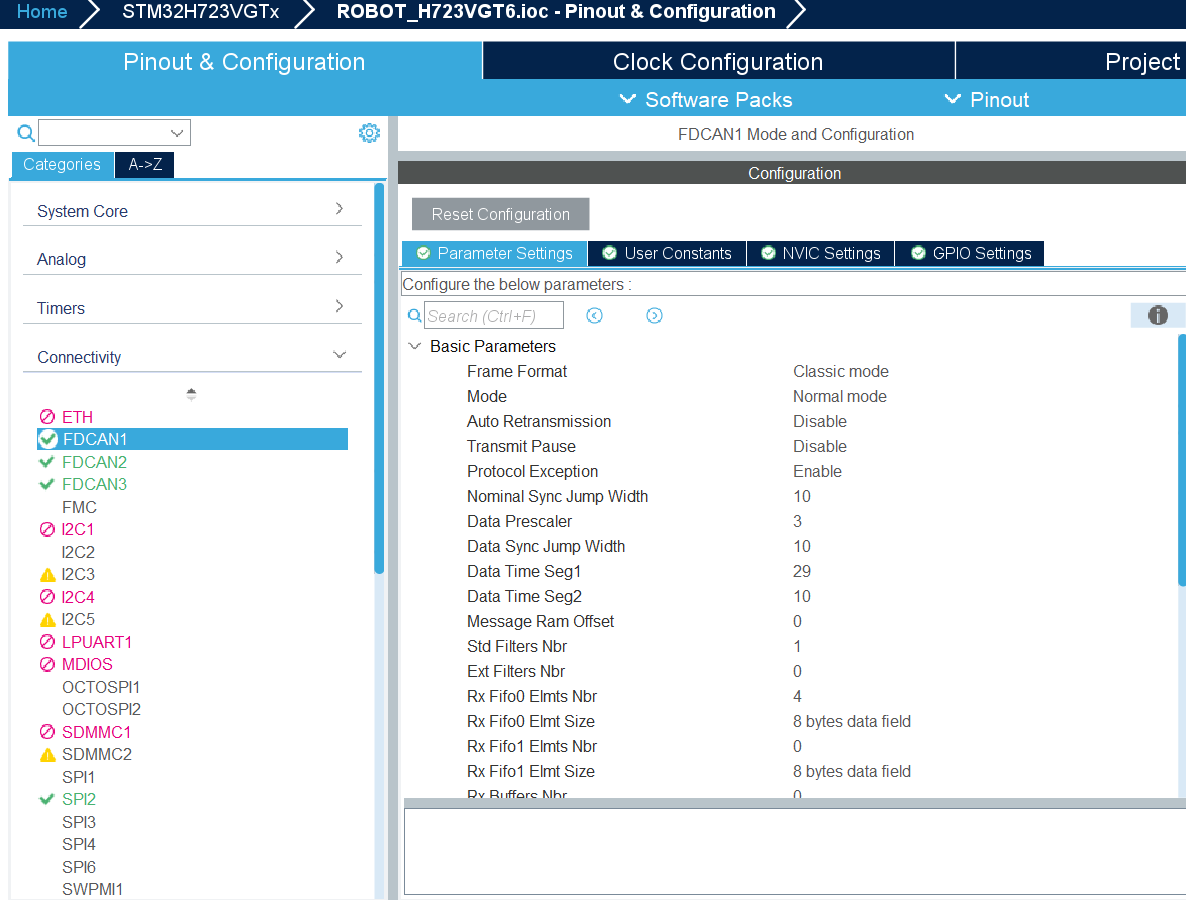Click the green check icon beside FDCAN3
The image size is (1186, 900).
47,484
